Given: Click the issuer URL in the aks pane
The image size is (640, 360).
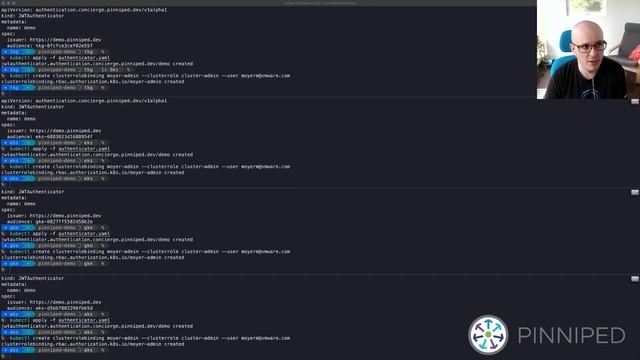Looking at the screenshot, I should point(65,302).
